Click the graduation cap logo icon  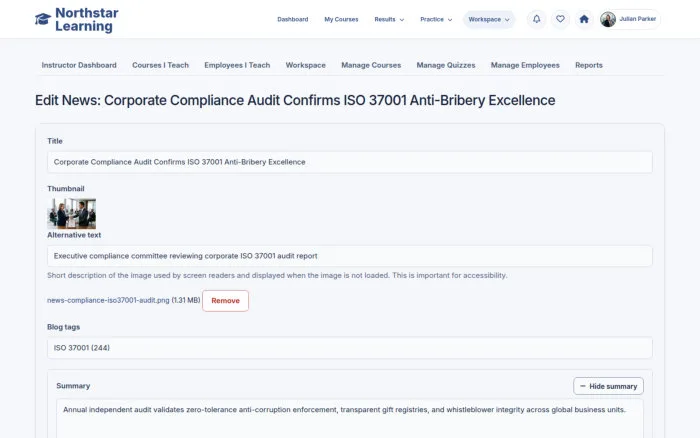click(43, 19)
